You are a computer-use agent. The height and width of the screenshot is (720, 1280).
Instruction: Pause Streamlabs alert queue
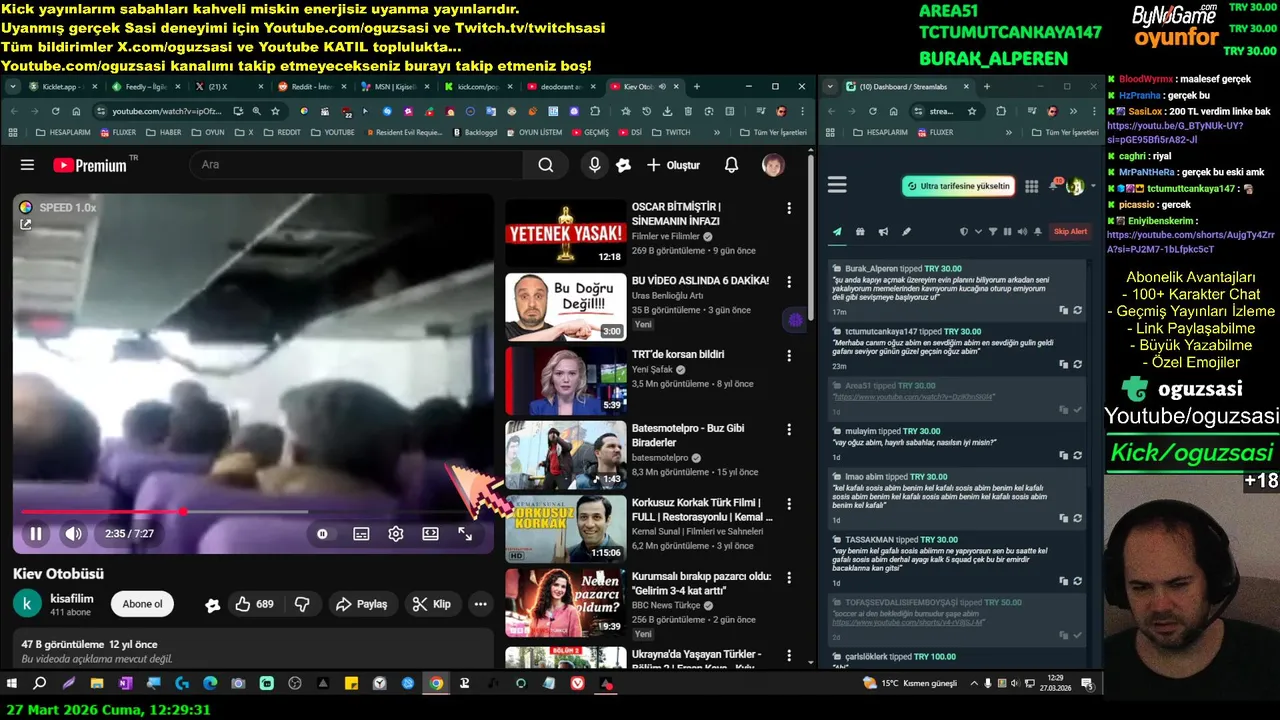coord(1007,232)
